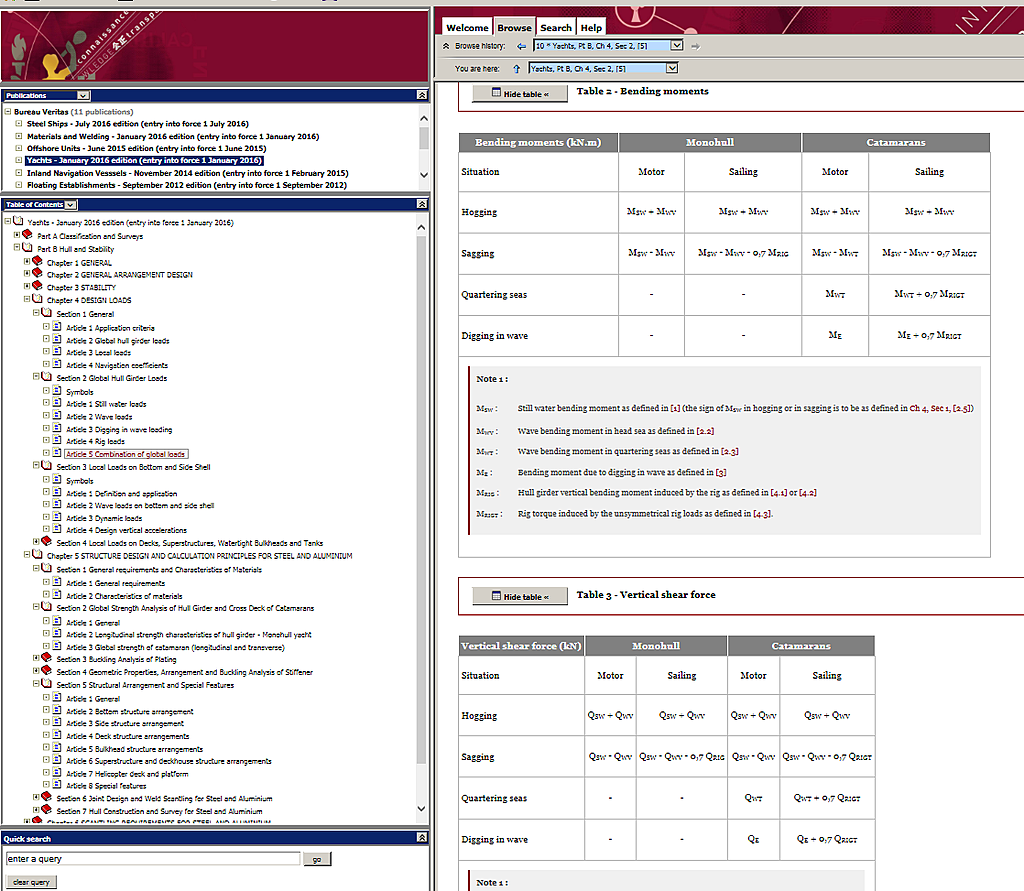Follow the [2.2] reference link in Note 1
Screen dimensions: 1024x891
click(705, 431)
